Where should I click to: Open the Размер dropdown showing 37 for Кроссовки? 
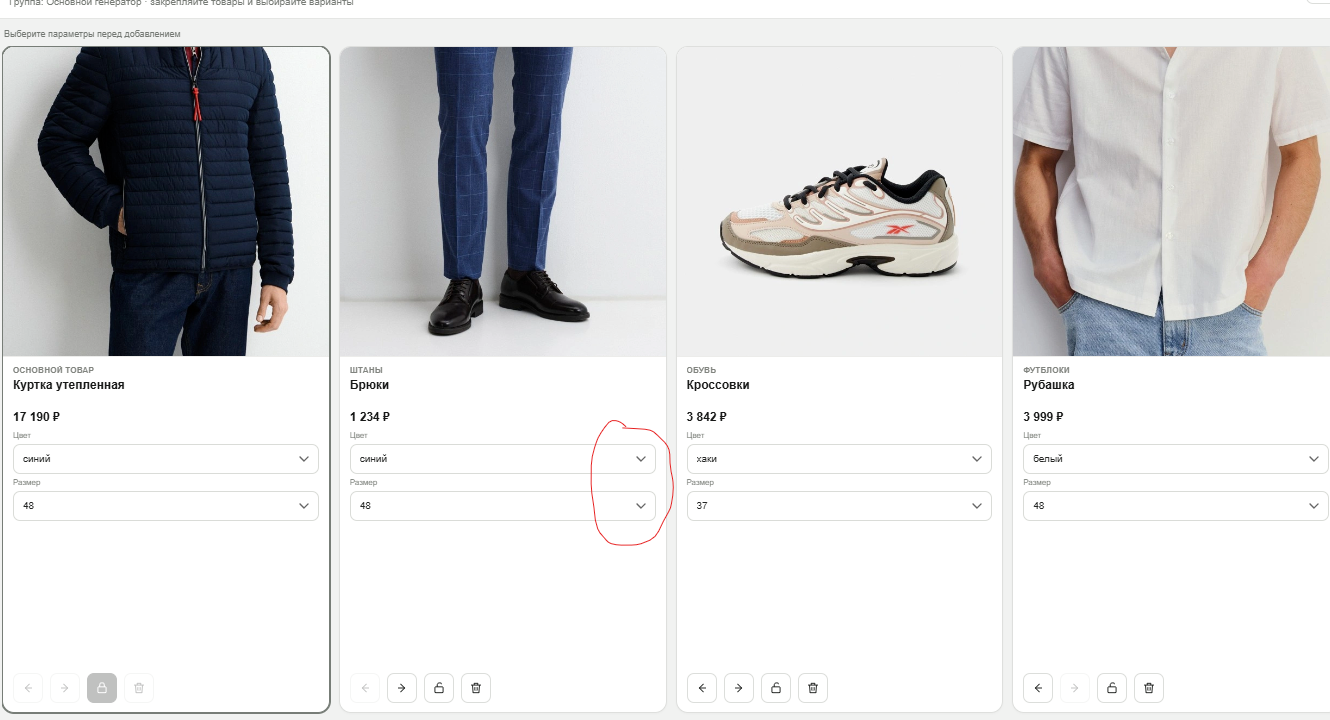point(839,506)
